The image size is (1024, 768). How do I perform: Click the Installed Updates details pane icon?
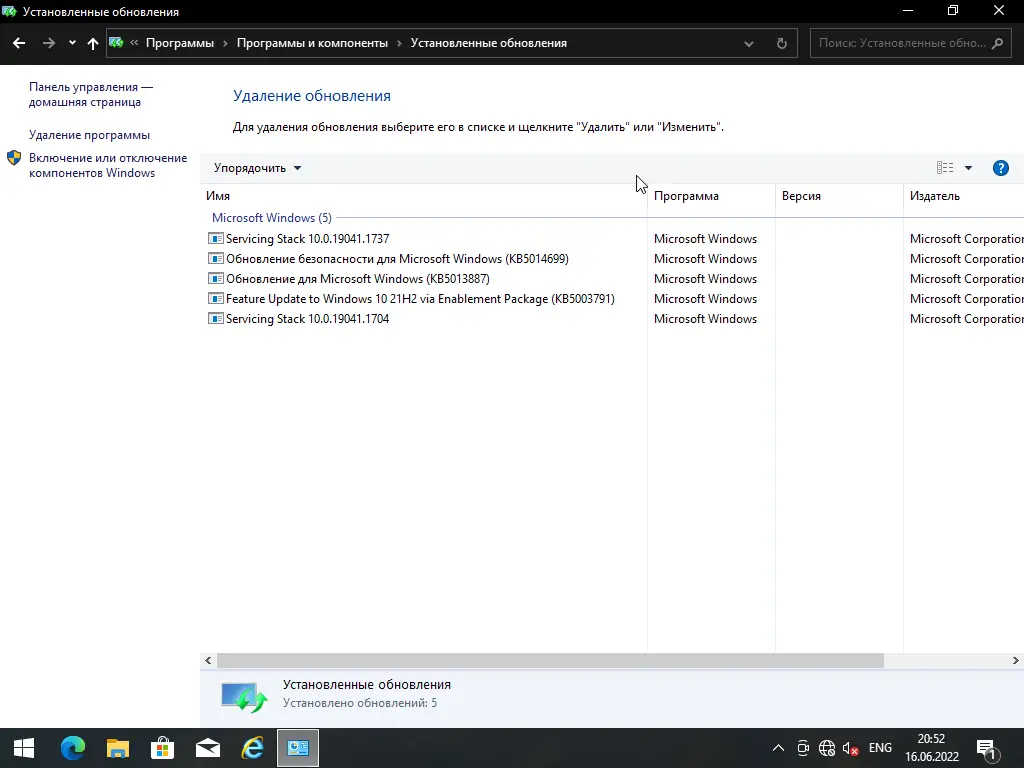[x=244, y=696]
